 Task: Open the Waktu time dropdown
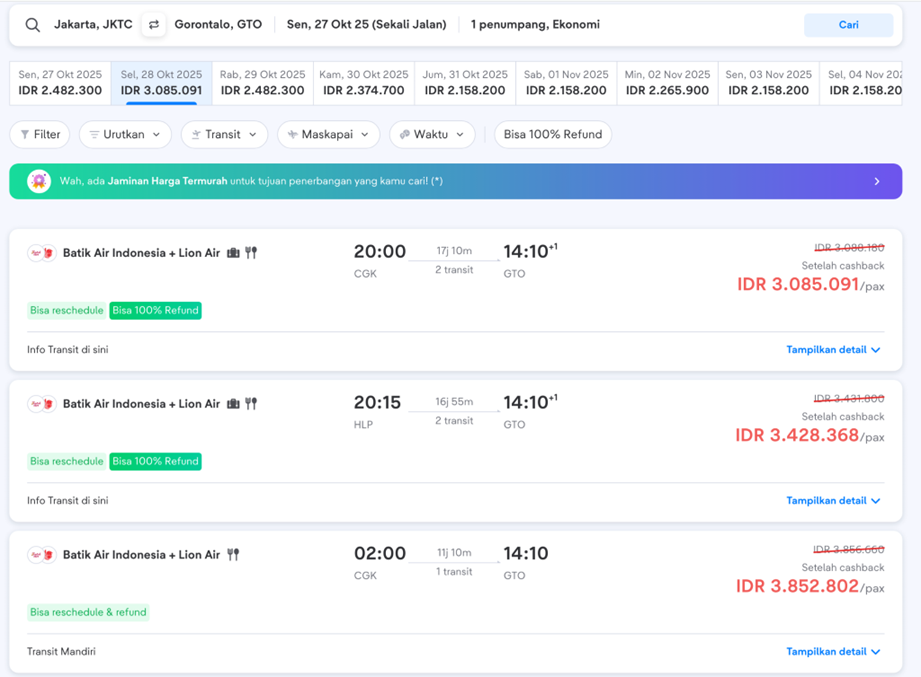click(432, 135)
